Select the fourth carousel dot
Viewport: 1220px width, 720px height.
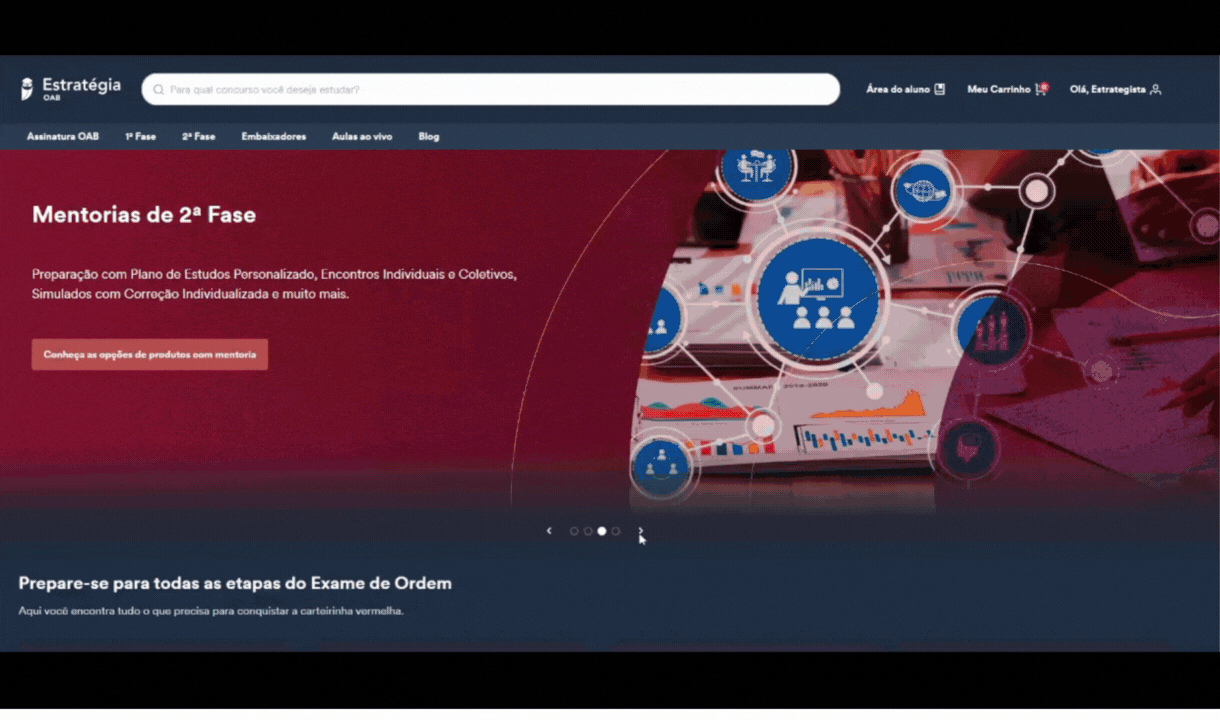point(616,531)
